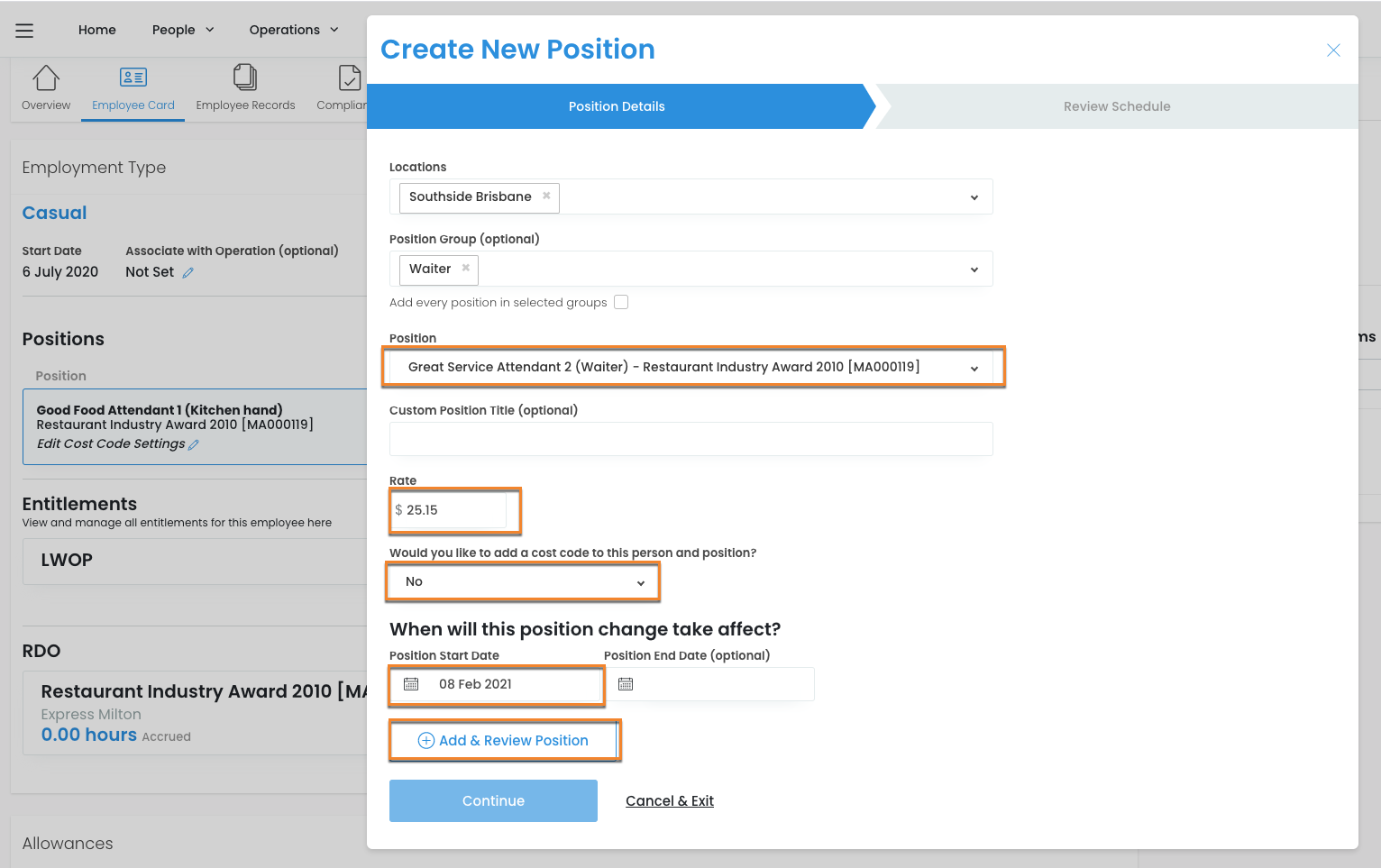Remove the Southside Brisbane location tag
Viewport: 1381px width, 868px height.
point(546,196)
